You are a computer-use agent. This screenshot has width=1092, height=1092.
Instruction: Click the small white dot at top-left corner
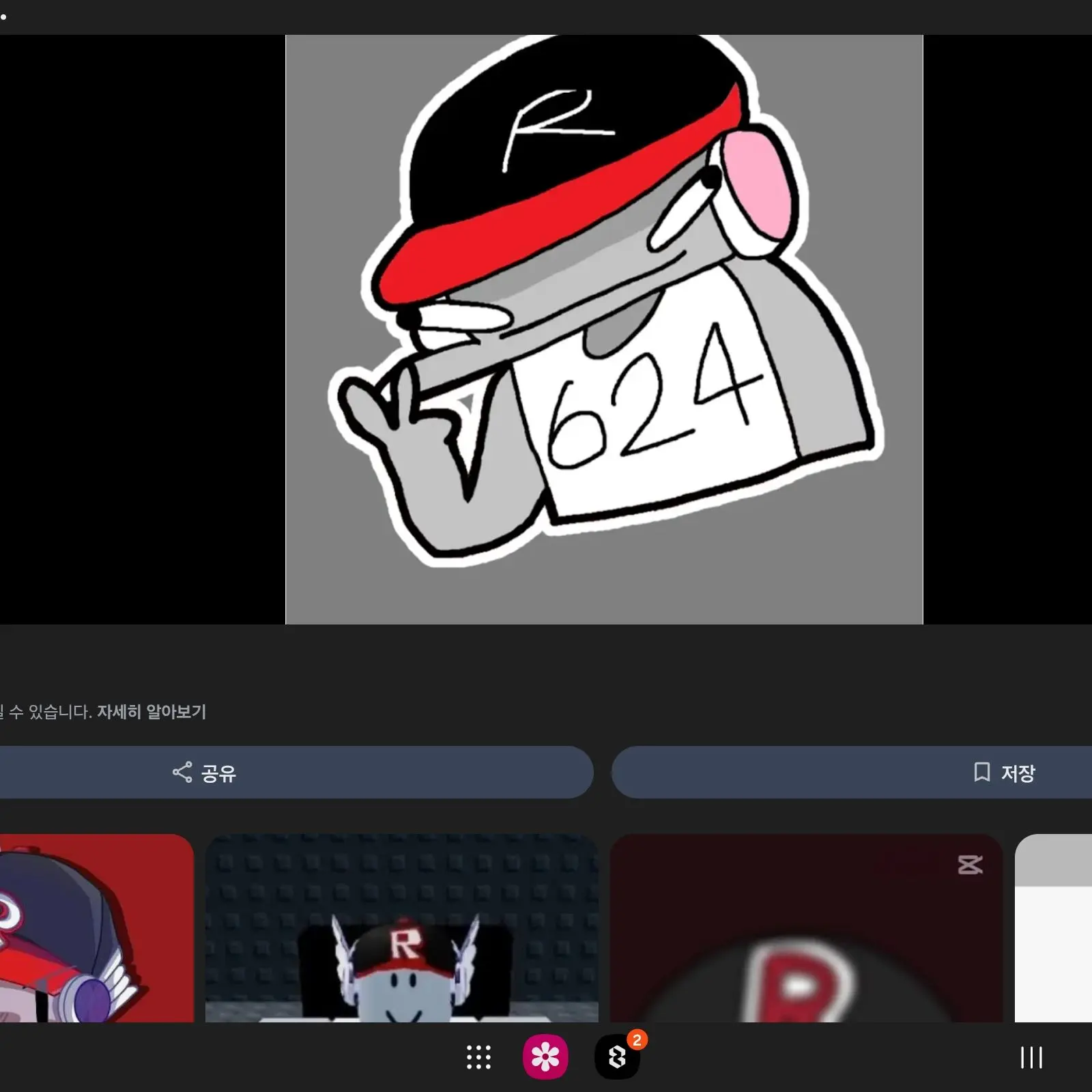[3, 16]
